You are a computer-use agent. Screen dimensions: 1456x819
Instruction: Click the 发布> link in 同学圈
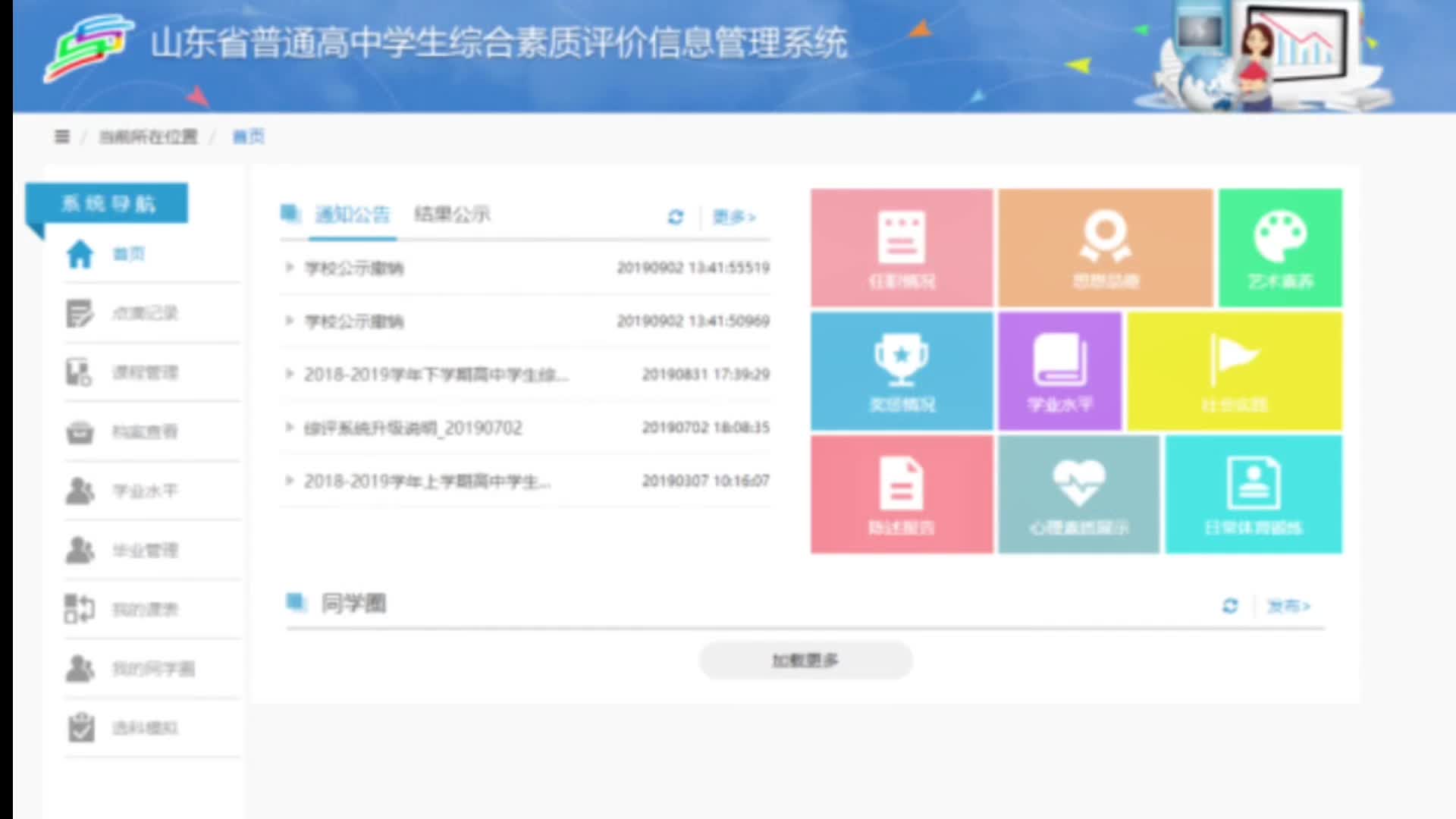pyautogui.click(x=1288, y=607)
